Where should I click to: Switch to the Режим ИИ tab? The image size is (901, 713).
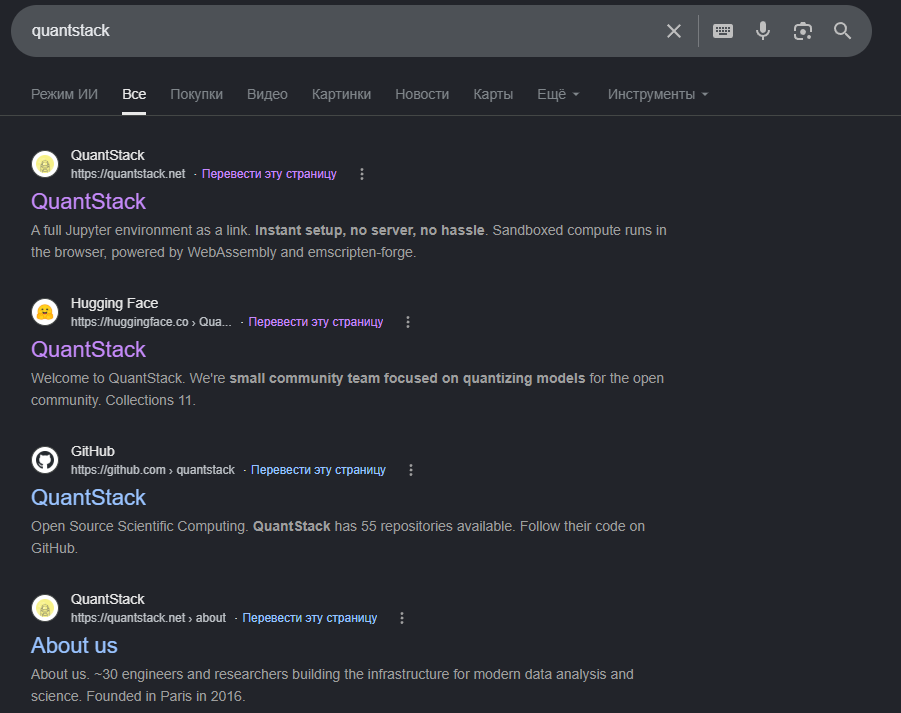[64, 94]
